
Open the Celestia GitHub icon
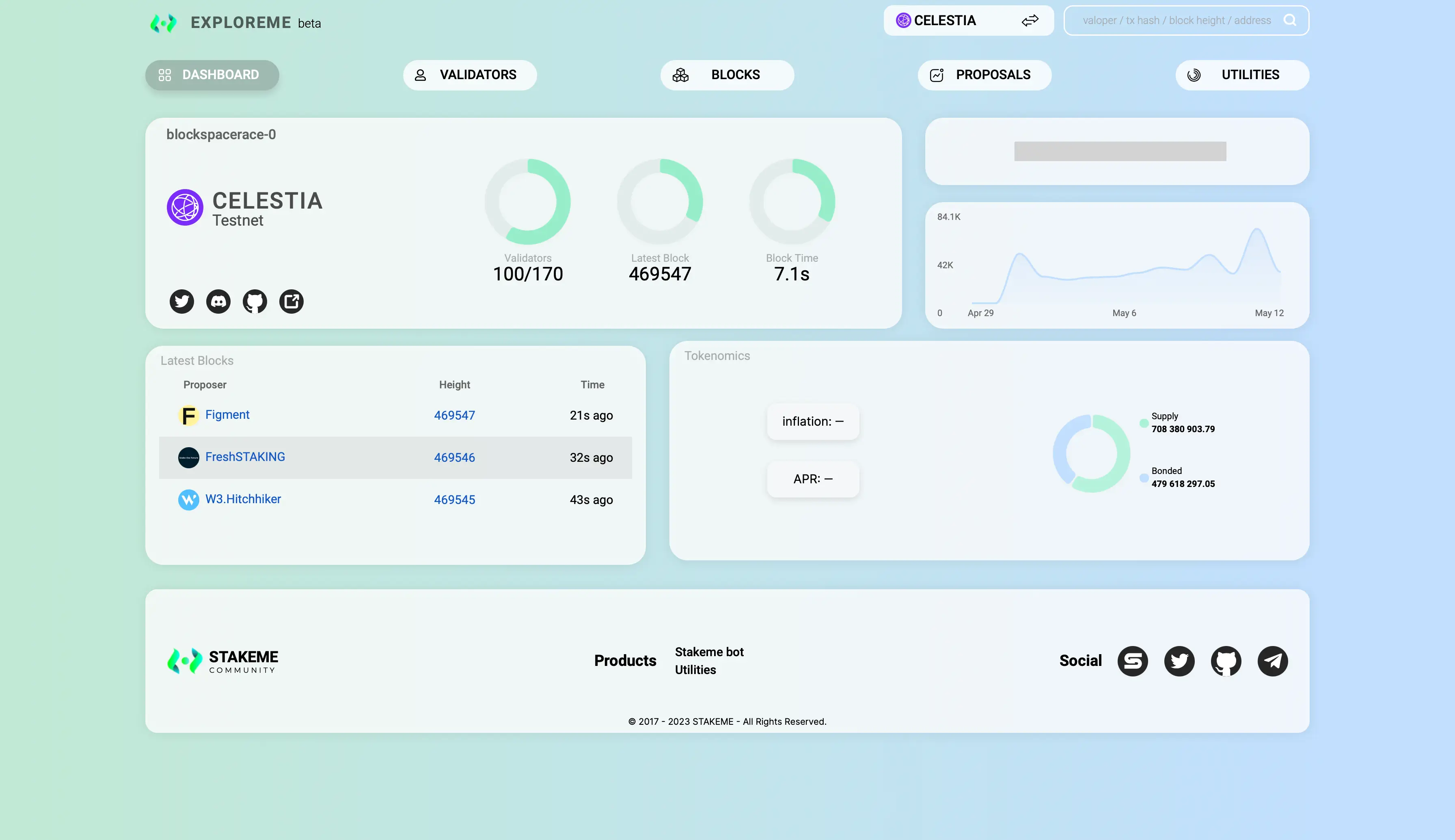tap(255, 301)
